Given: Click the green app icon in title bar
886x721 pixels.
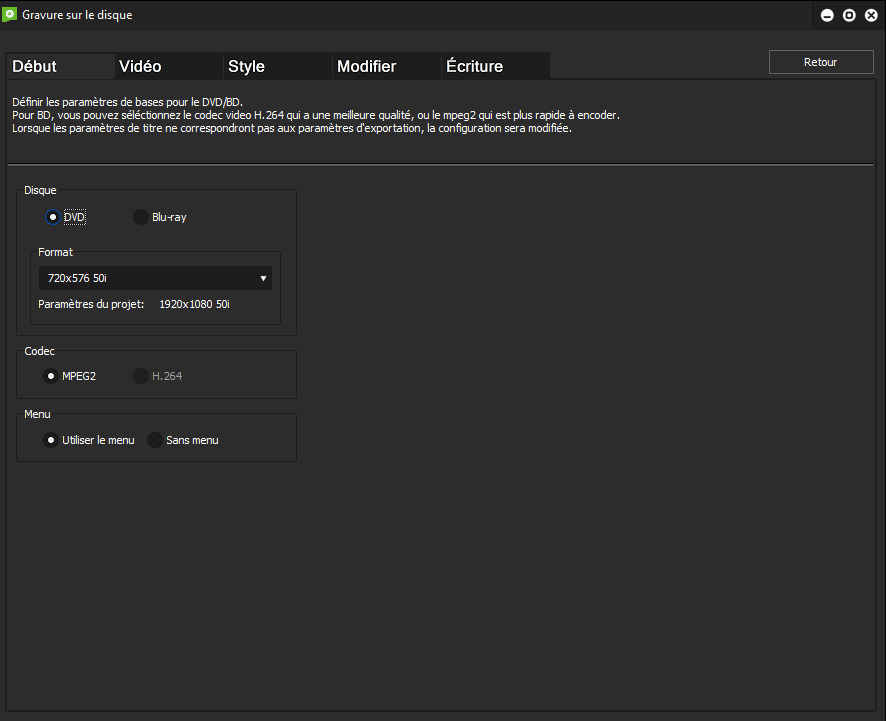Looking at the screenshot, I should click(11, 15).
